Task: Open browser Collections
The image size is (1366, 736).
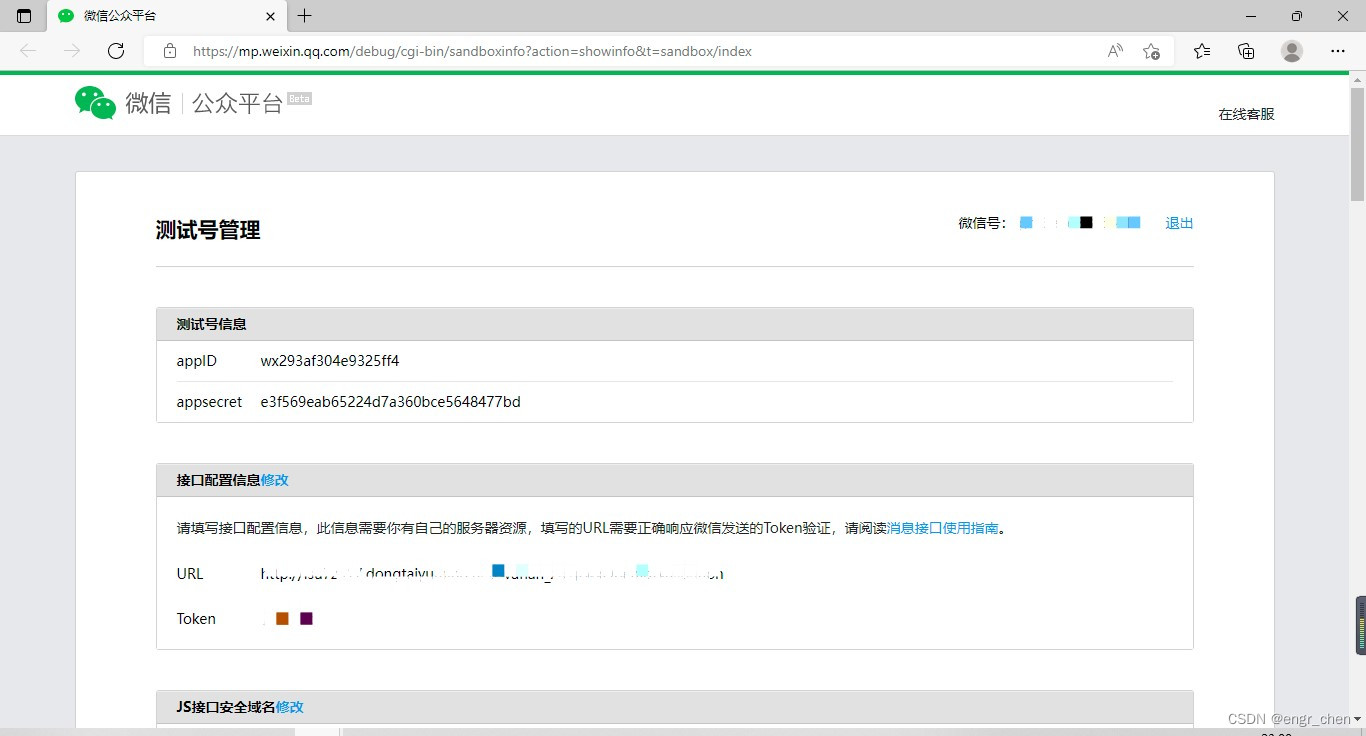Action: (1246, 51)
